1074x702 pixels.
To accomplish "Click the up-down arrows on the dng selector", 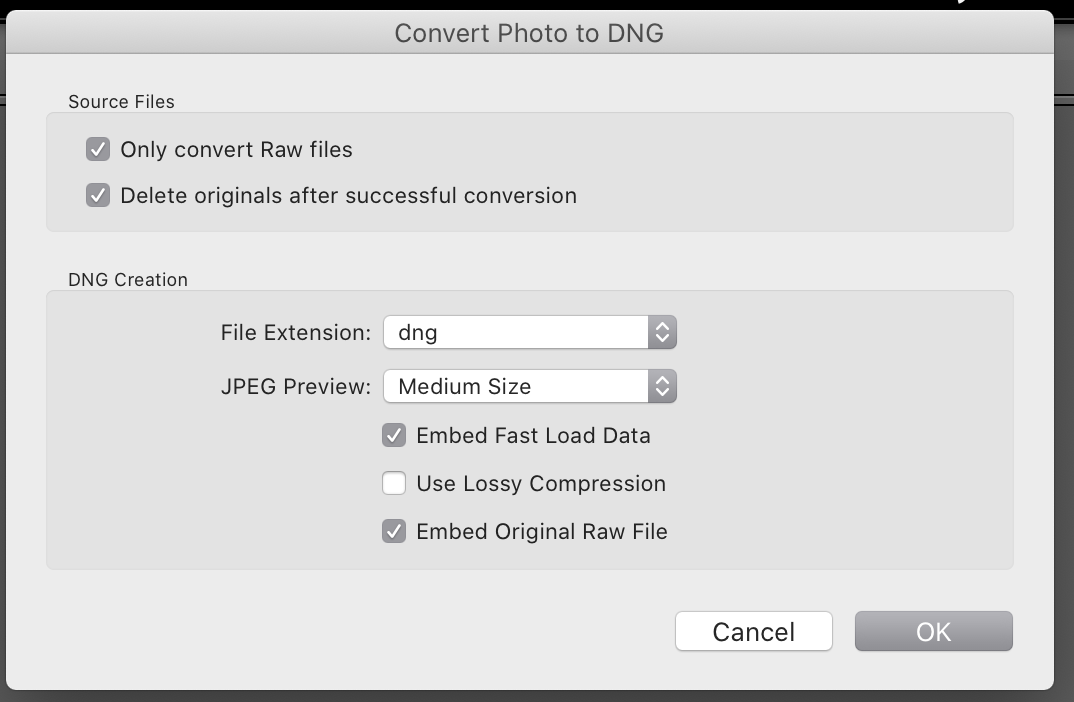I will click(662, 333).
